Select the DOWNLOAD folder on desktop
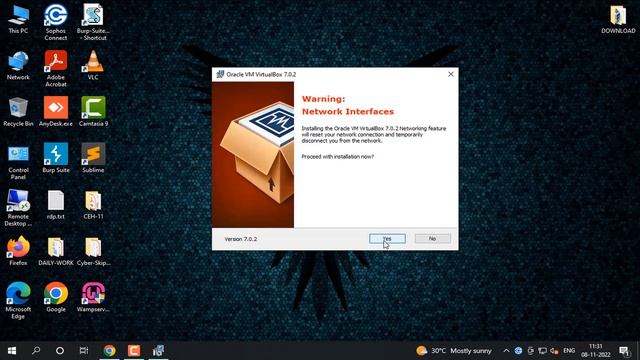Screen dimensions: 640x360 click(x=618, y=19)
